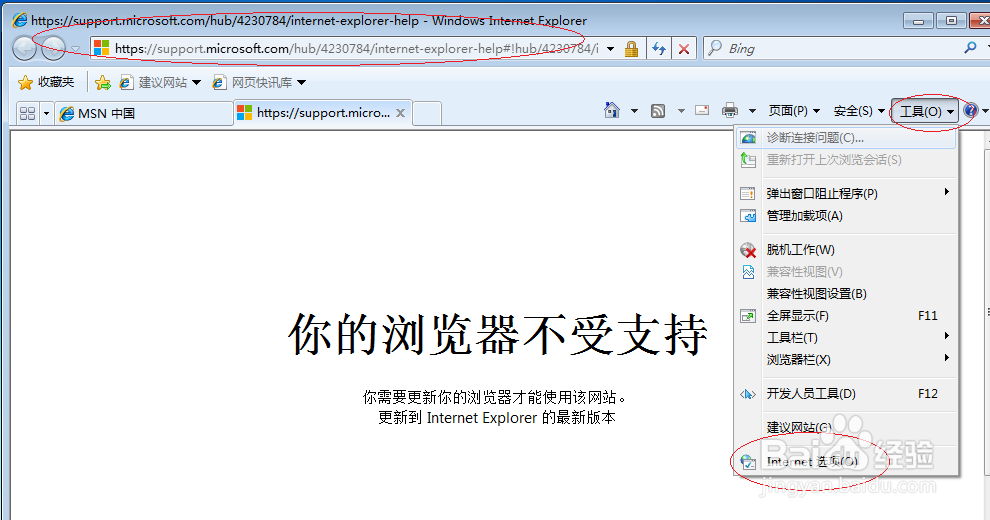
Task: Click the security padlock icon in address bar
Action: pyautogui.click(x=631, y=49)
